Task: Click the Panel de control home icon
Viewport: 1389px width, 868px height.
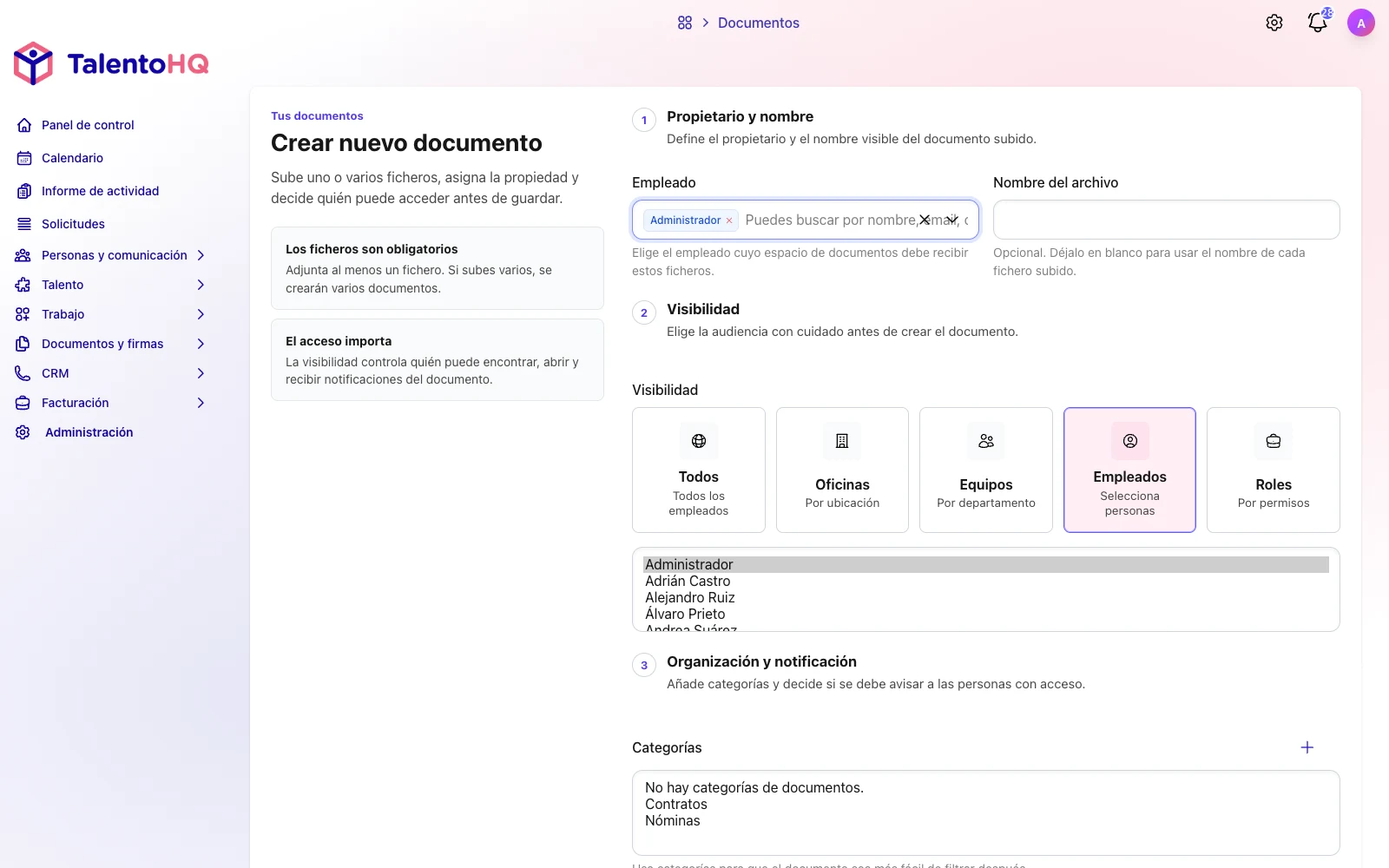Action: tap(24, 125)
